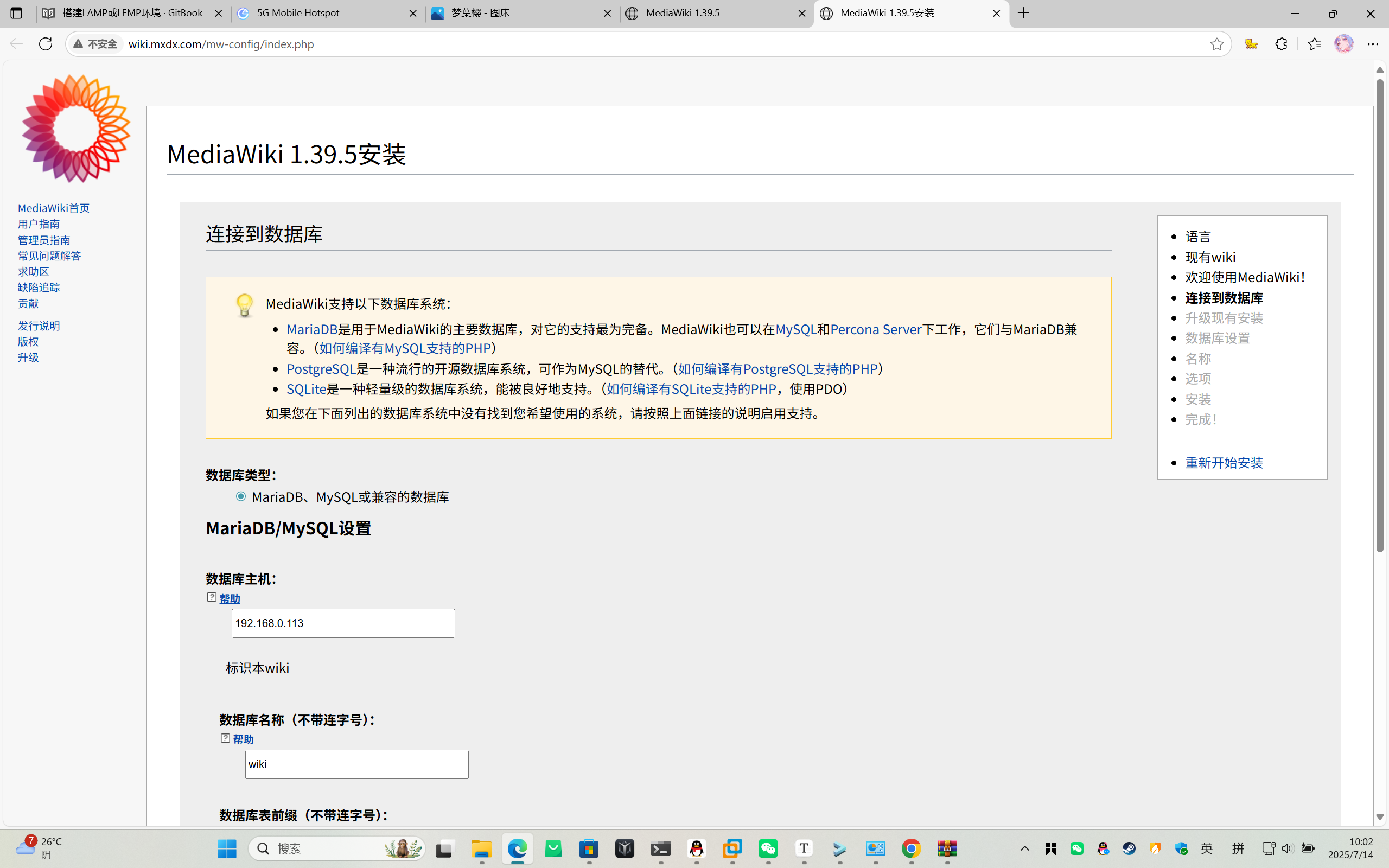Image resolution: width=1389 pixels, height=868 pixels.
Task: Follow the MariaDB link in the info box
Action: 311,329
